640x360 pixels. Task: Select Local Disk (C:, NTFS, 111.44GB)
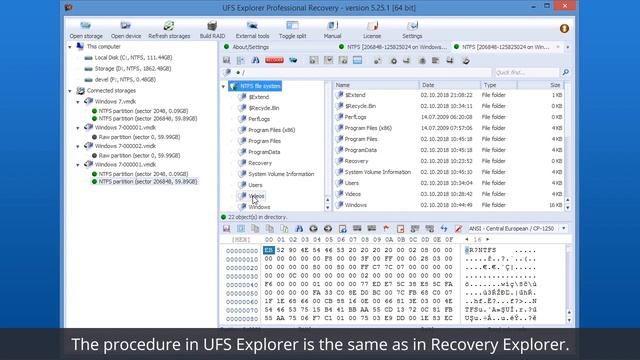click(133, 58)
